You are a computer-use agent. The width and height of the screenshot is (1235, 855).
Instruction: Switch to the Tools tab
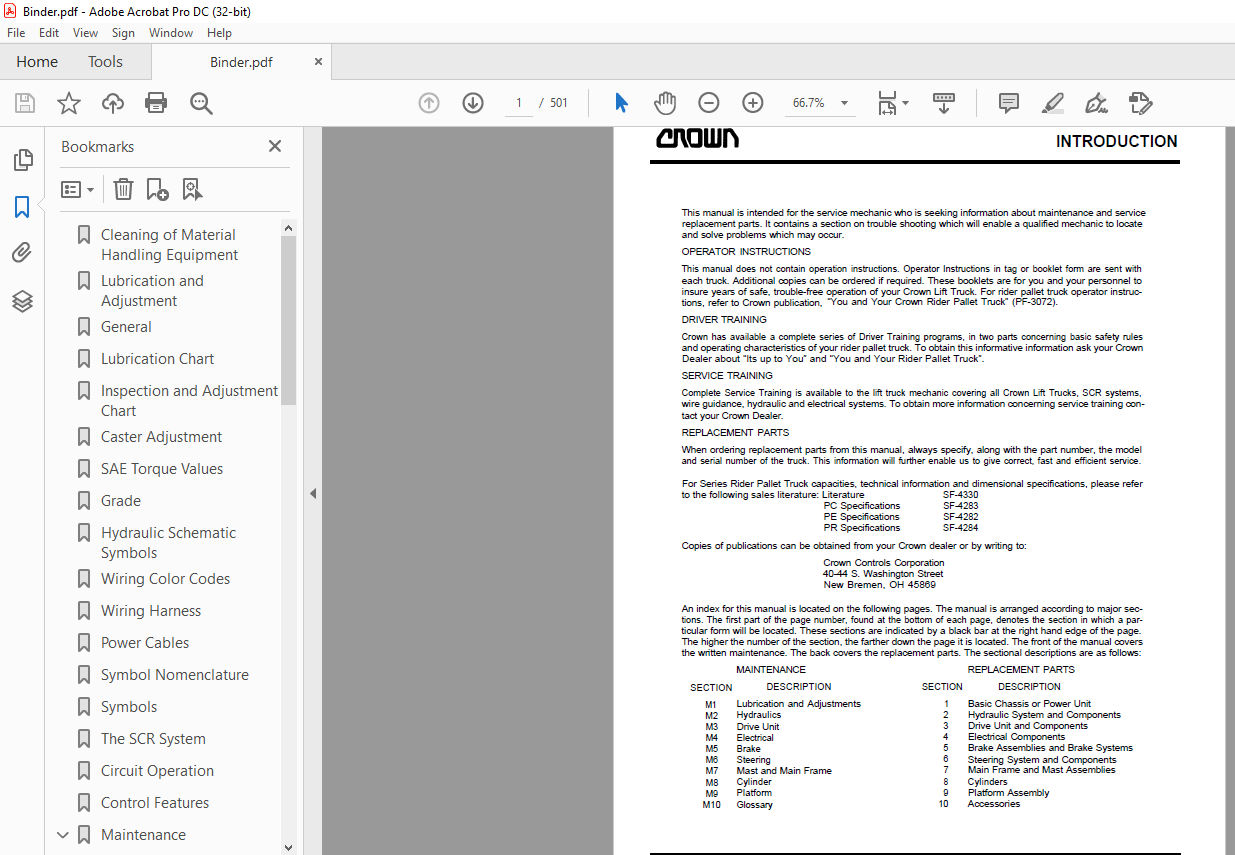pyautogui.click(x=105, y=62)
